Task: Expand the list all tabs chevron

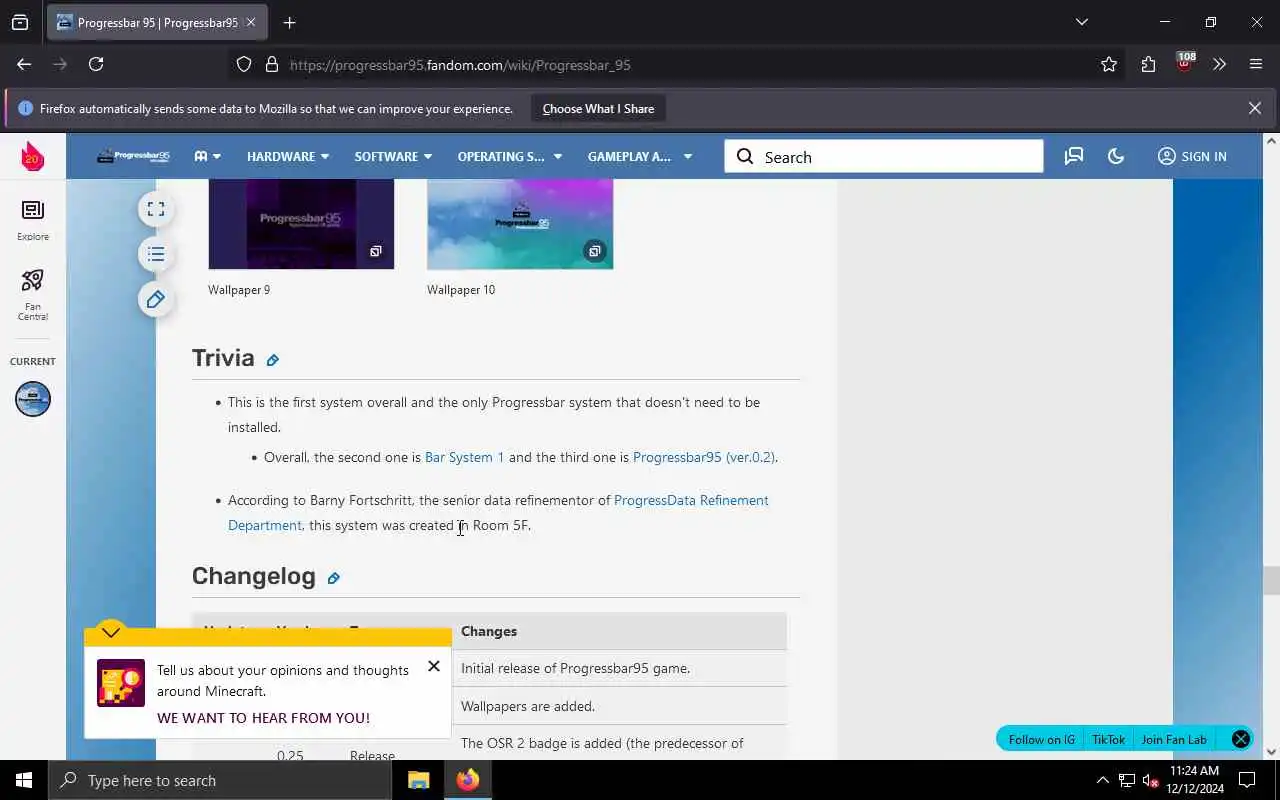Action: (1081, 22)
